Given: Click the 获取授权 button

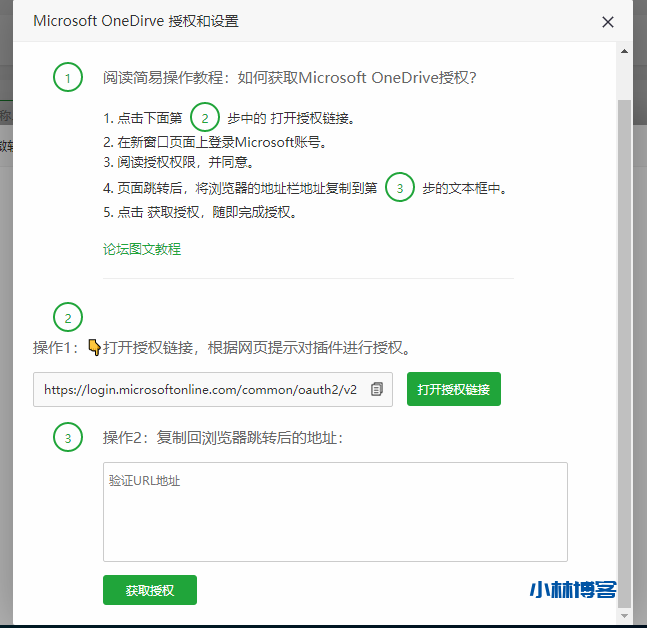Looking at the screenshot, I should (150, 590).
